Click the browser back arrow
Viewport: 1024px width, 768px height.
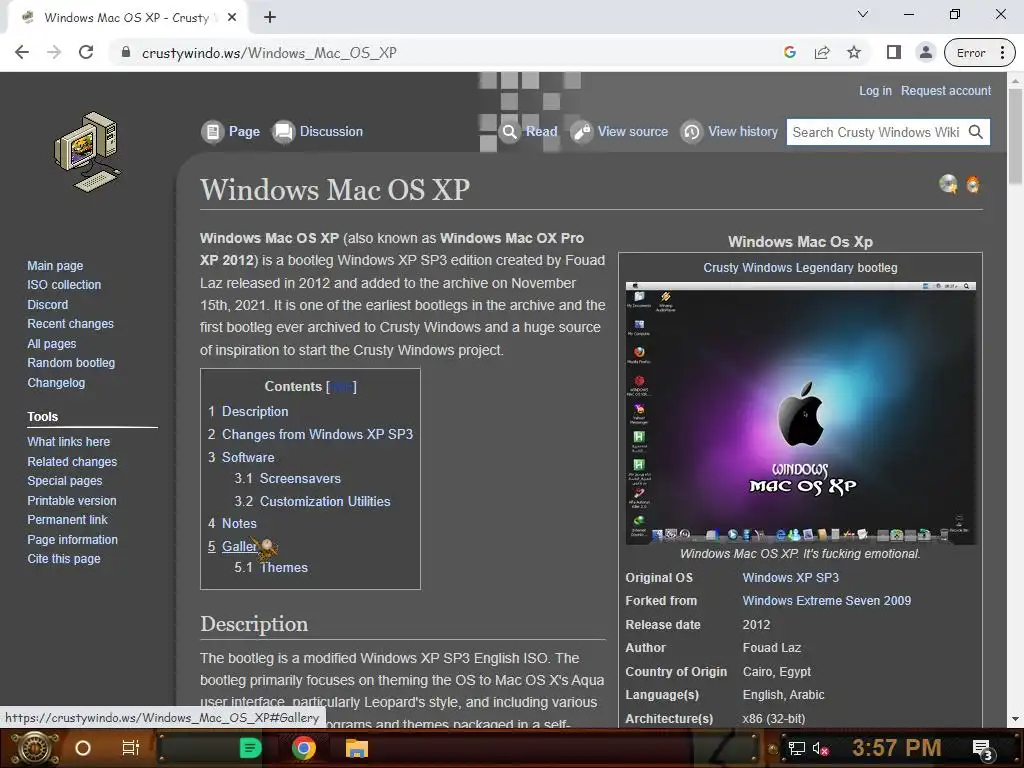coord(22,53)
